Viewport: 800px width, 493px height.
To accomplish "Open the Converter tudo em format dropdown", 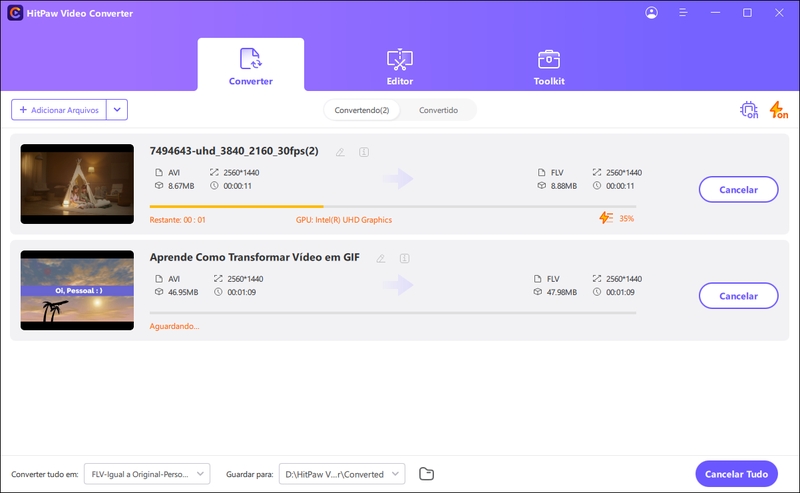I will click(147, 474).
